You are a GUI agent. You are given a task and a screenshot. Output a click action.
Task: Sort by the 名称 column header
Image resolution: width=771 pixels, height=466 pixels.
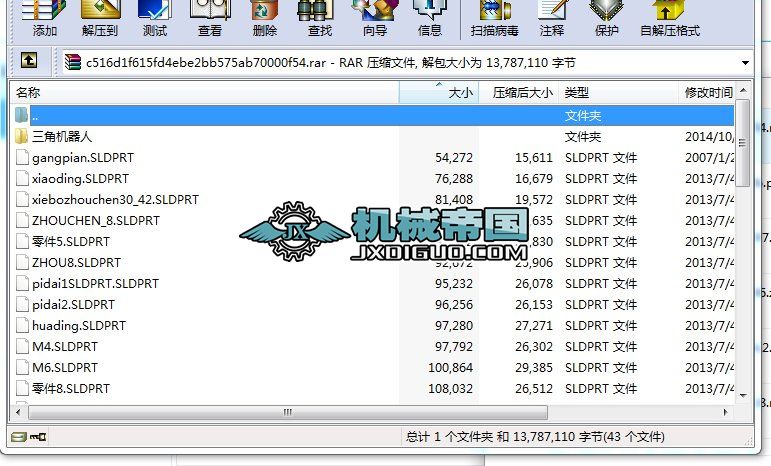[x=205, y=92]
